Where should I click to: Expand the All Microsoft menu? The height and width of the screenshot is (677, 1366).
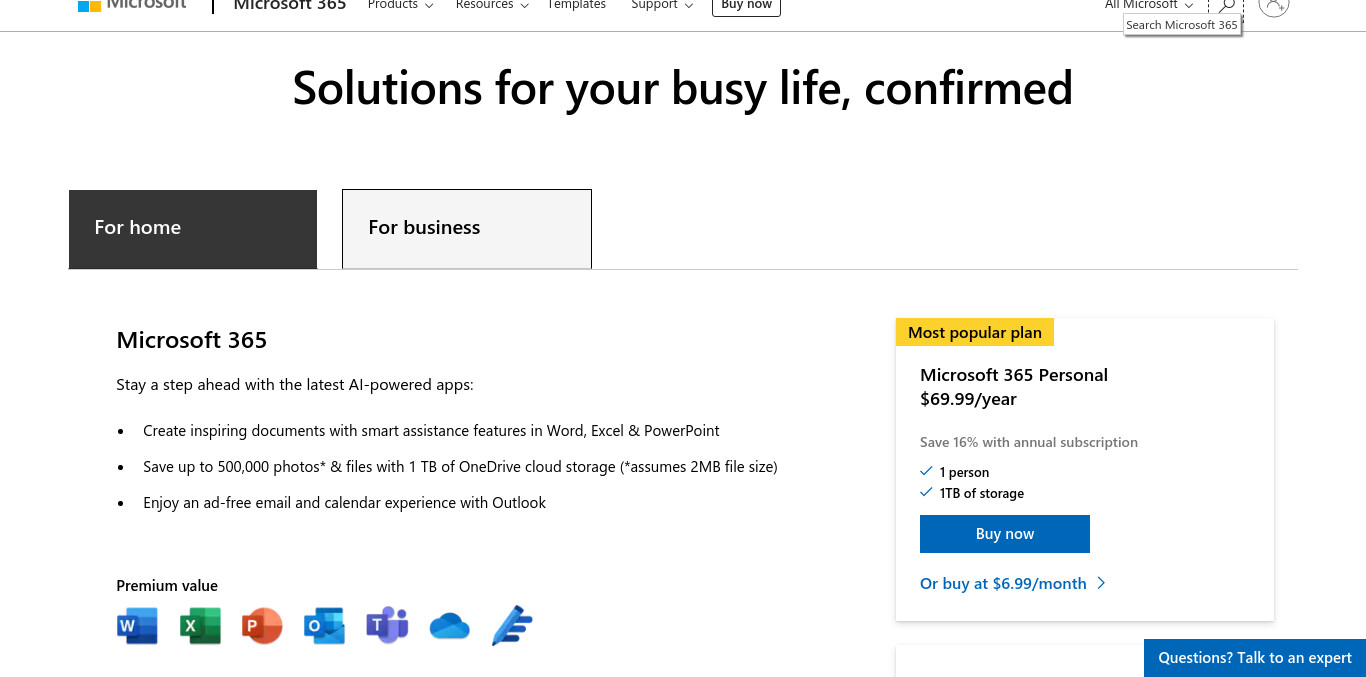(x=1149, y=5)
